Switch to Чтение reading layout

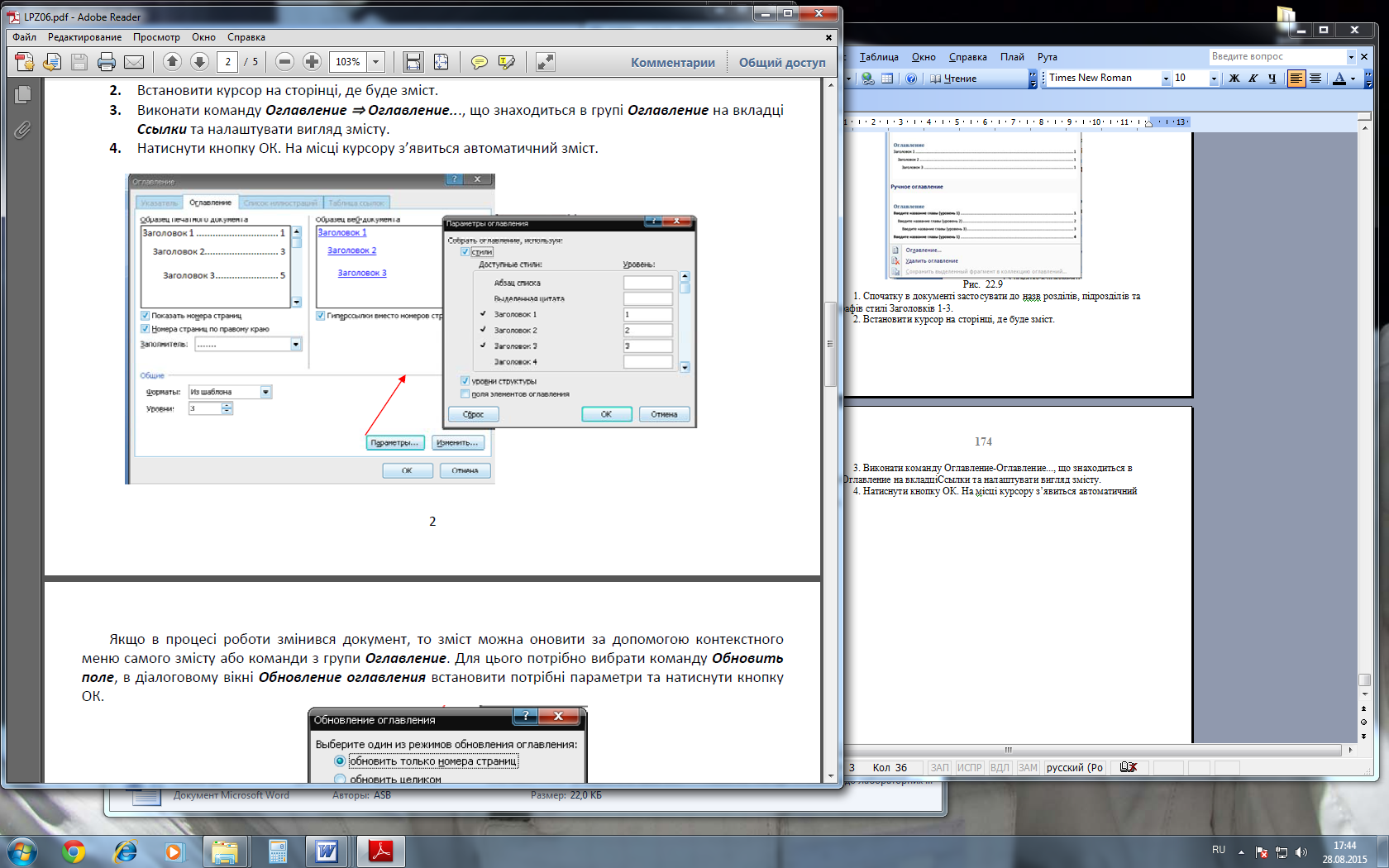coord(953,79)
